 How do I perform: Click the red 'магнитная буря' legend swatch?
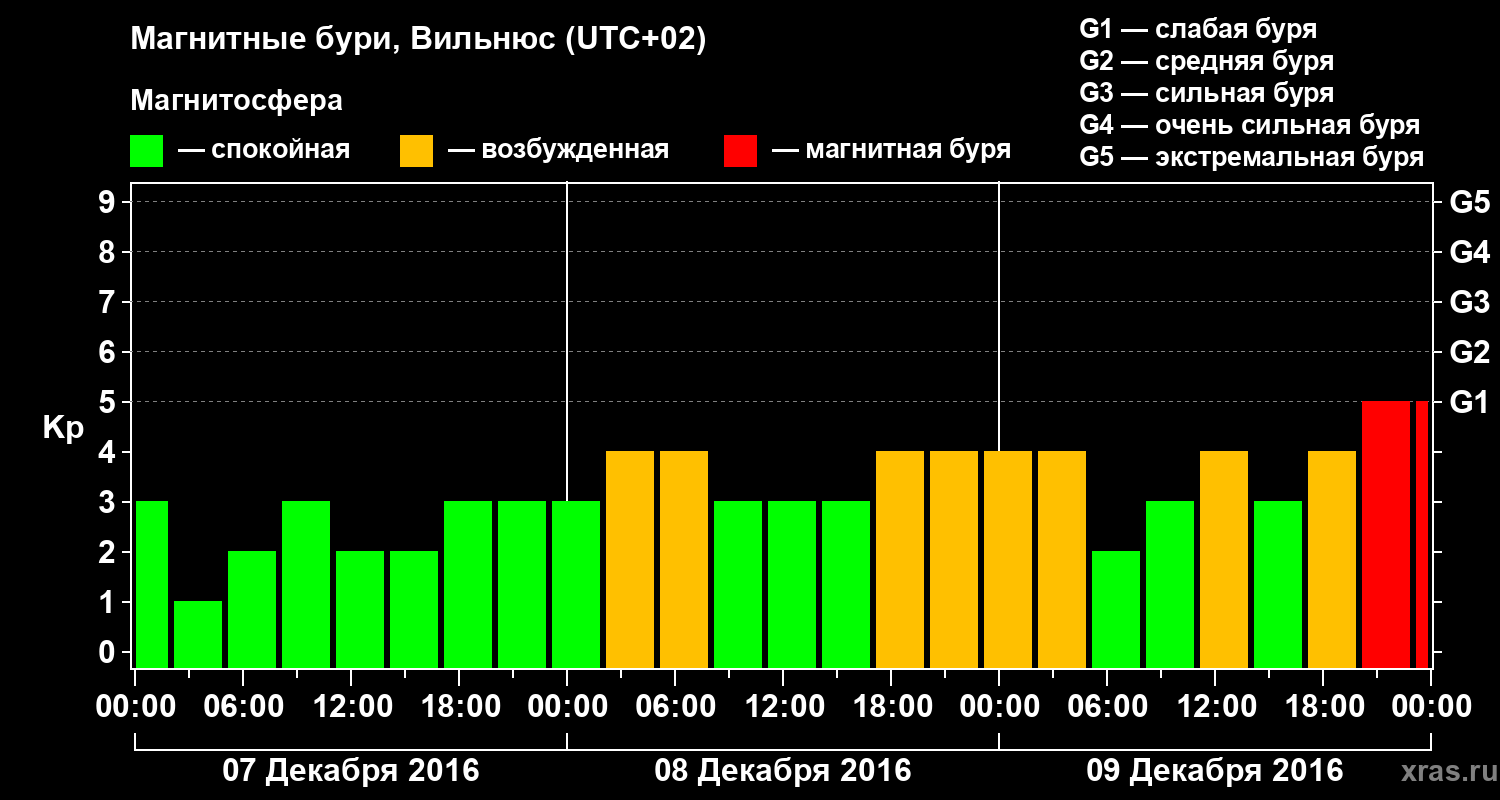[741, 151]
